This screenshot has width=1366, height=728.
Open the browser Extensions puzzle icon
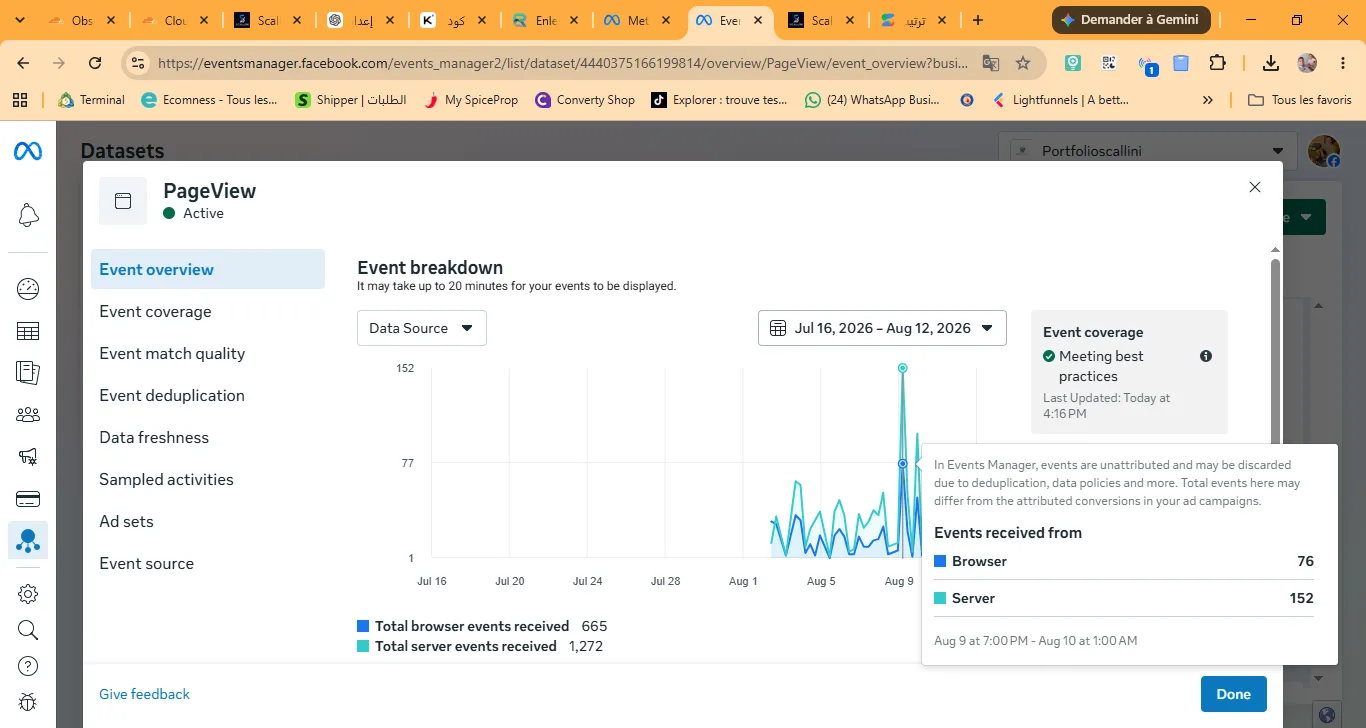(x=1217, y=63)
